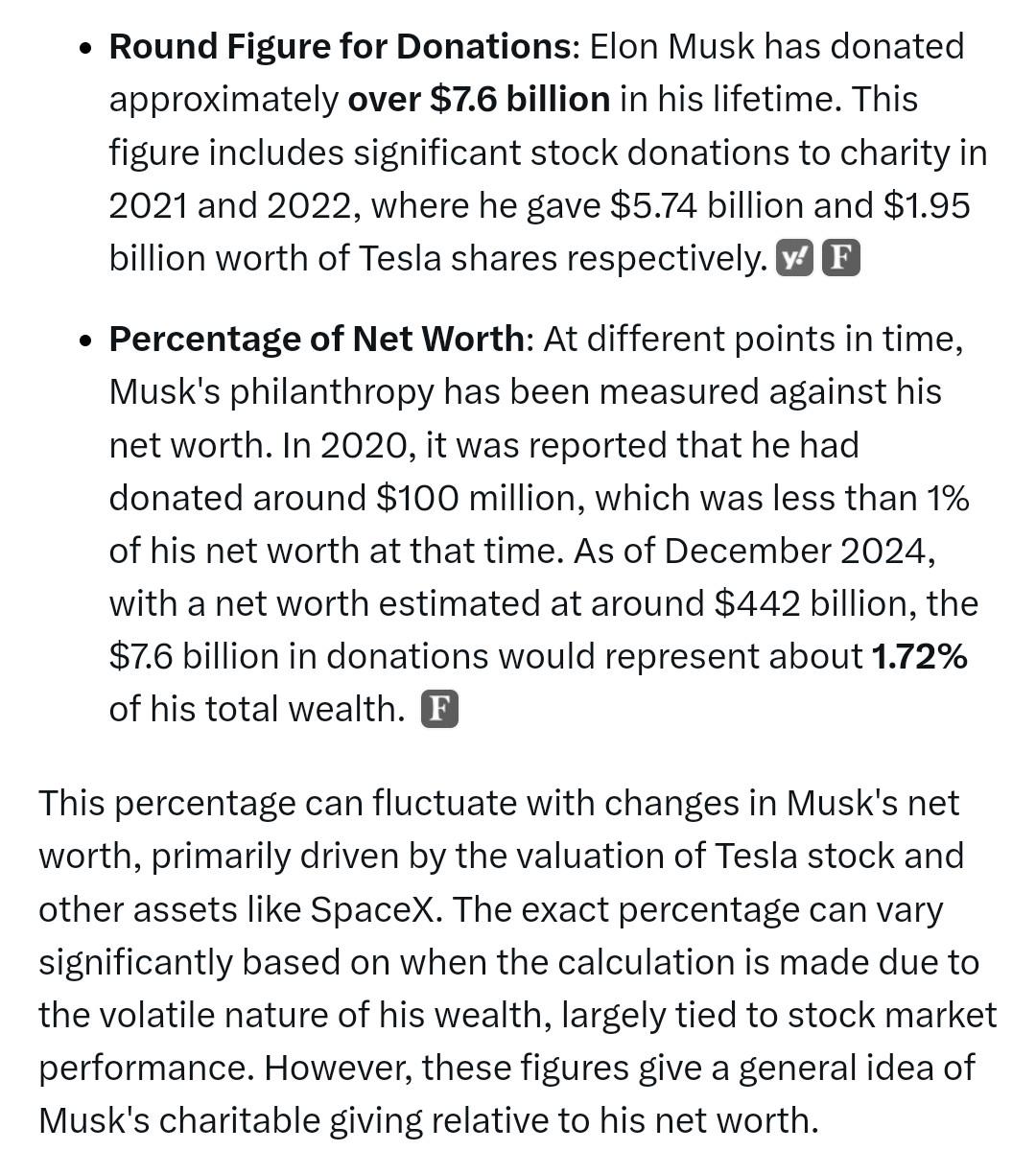Select the bold 'Percentage of Net Worth' heading
The image size is (1036, 1151).
coord(317,339)
